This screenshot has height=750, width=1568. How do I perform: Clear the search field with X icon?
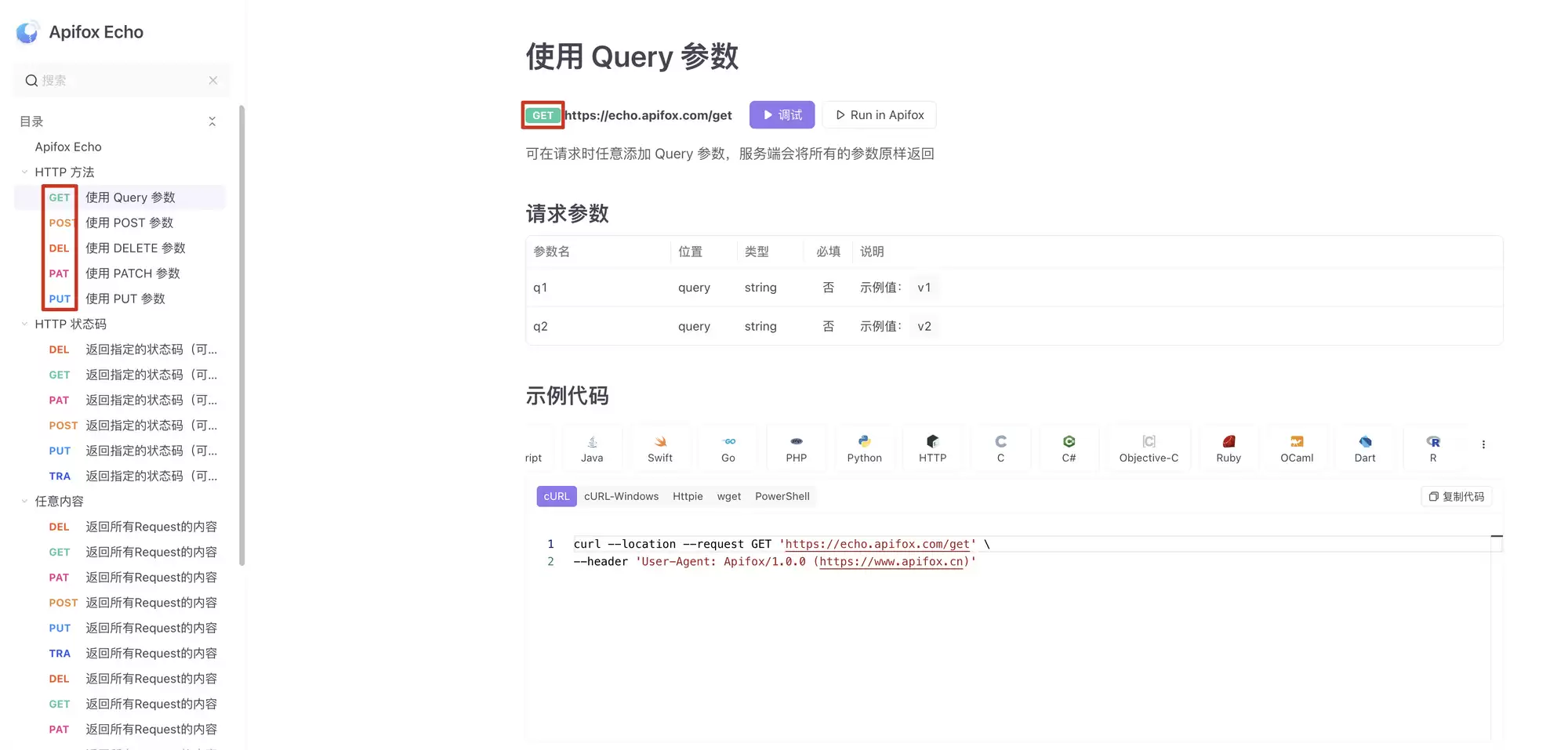pyautogui.click(x=213, y=81)
